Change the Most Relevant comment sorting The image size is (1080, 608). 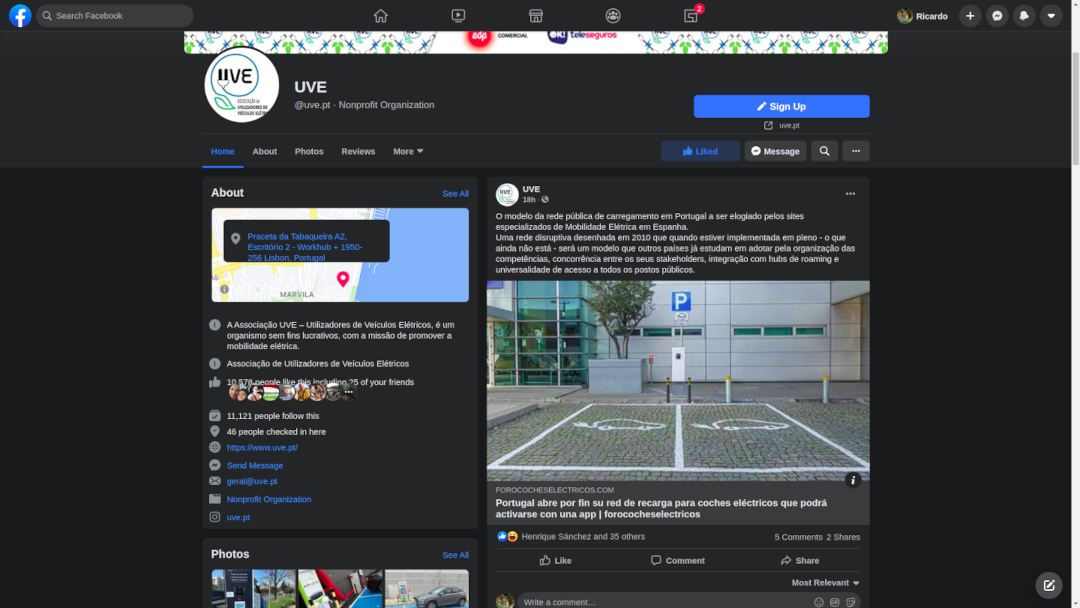click(x=825, y=582)
